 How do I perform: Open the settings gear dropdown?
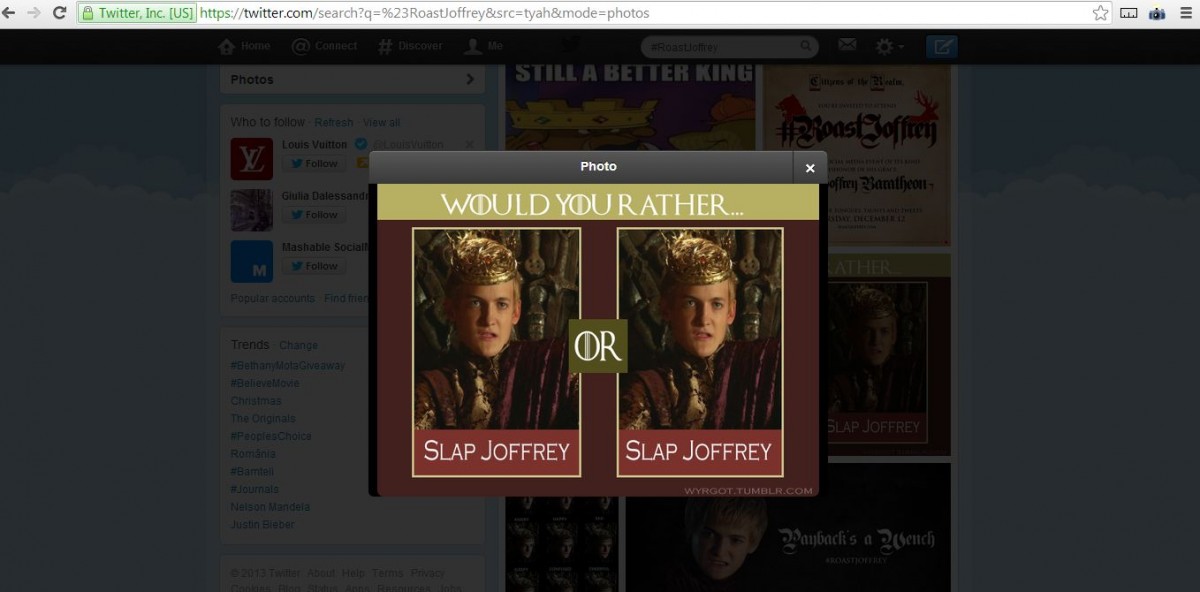pyautogui.click(x=889, y=46)
